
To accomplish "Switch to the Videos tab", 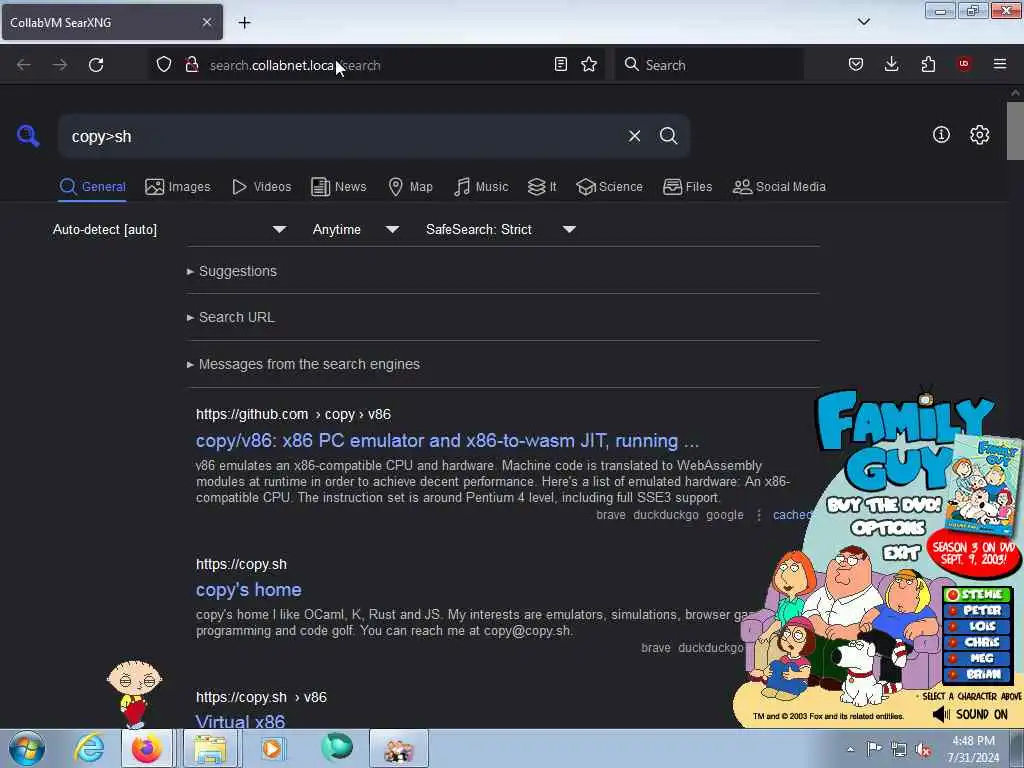I will [261, 187].
